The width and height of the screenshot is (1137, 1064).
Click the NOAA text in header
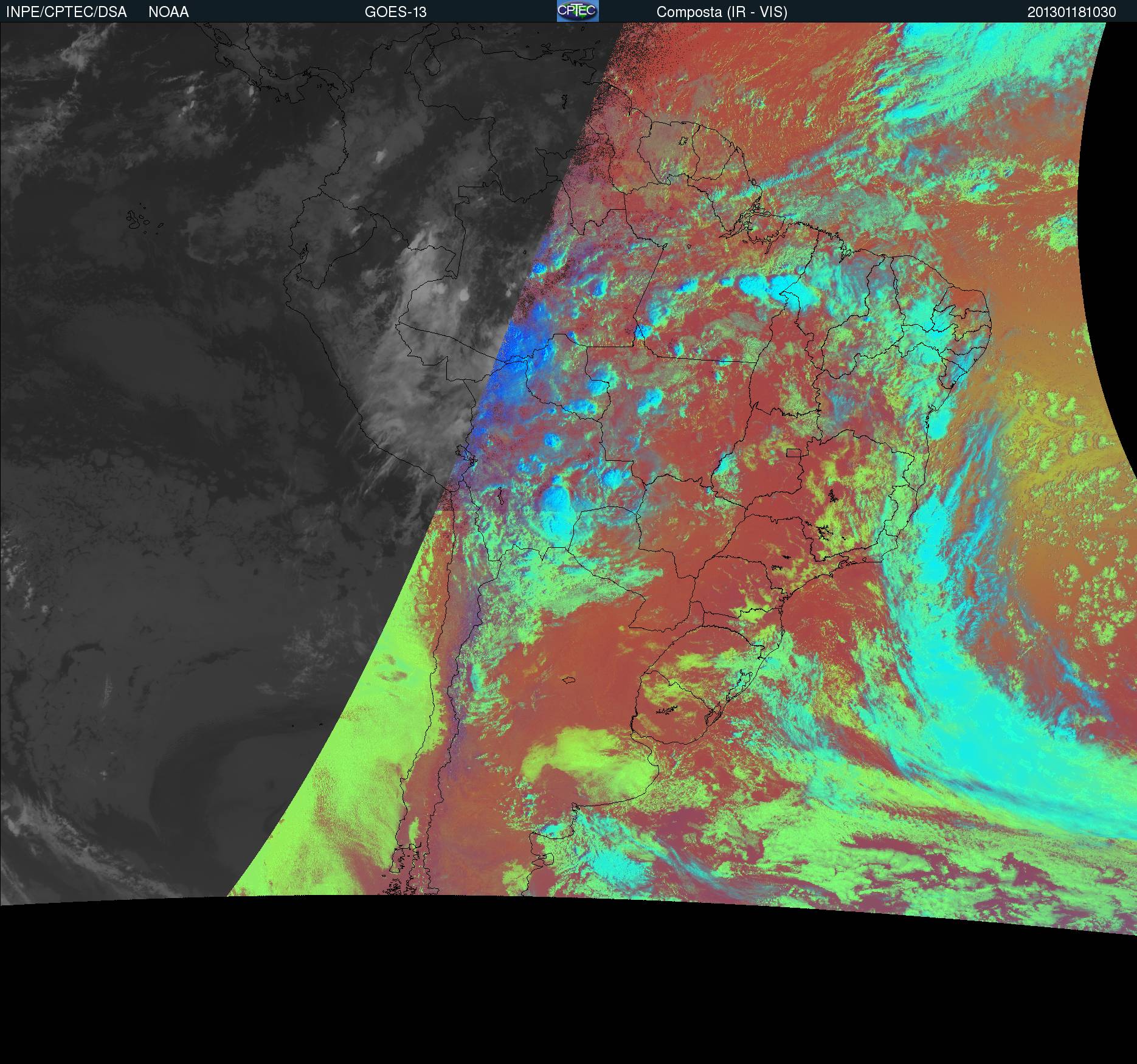168,12
